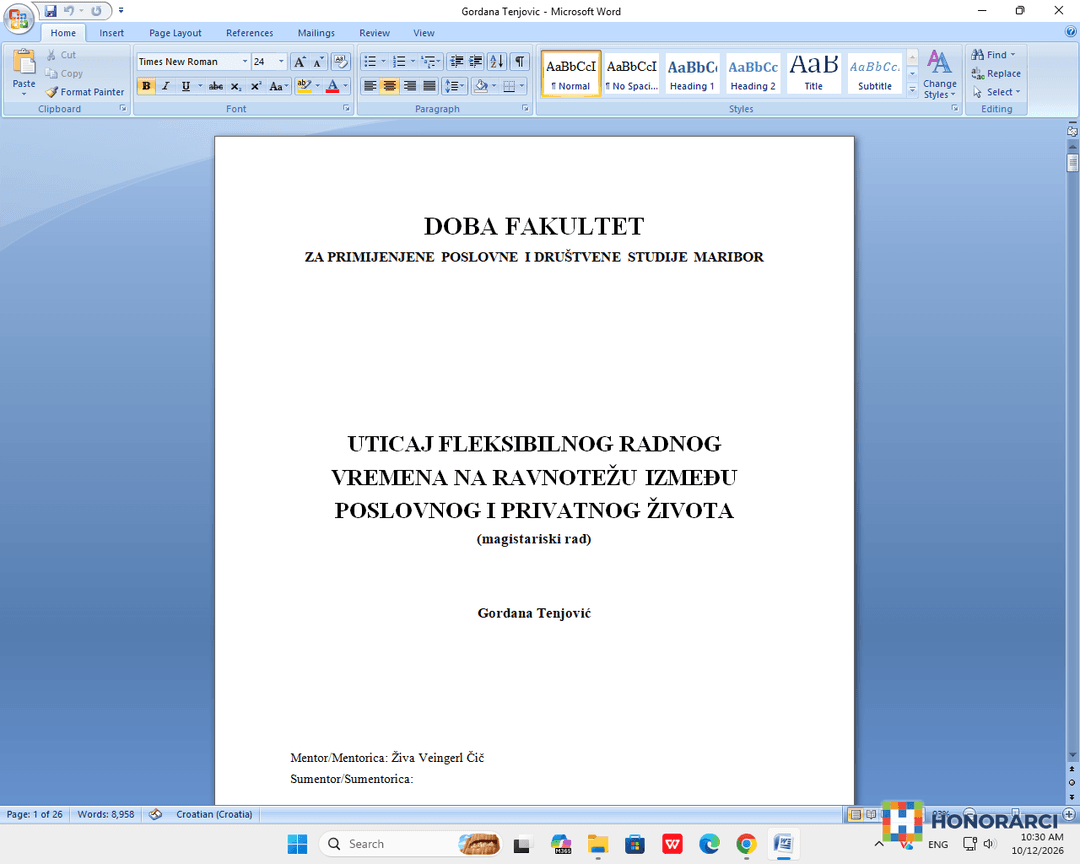The width and height of the screenshot is (1080, 864).
Task: Click the Superscript button
Action: tap(256, 86)
